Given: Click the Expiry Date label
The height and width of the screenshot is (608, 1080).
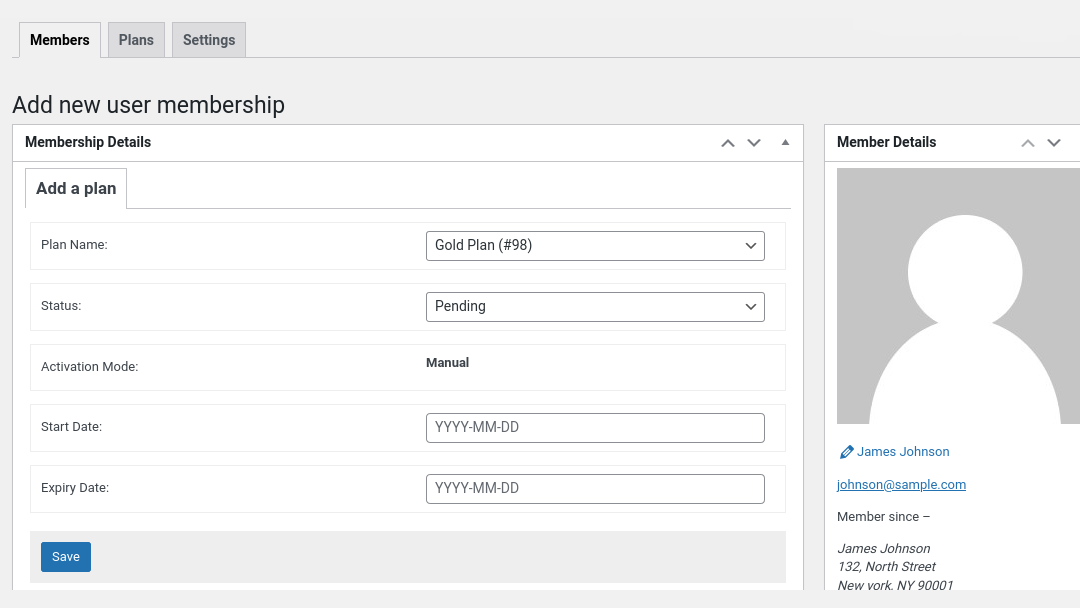Looking at the screenshot, I should pyautogui.click(x=75, y=488).
